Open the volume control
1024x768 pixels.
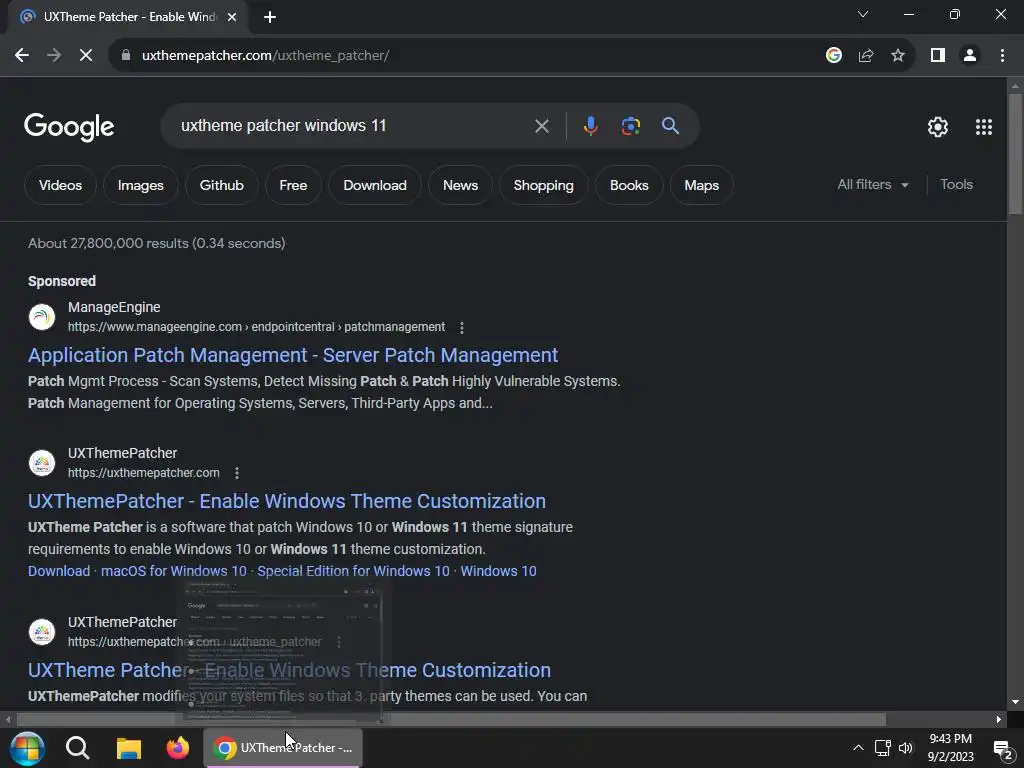pos(906,748)
